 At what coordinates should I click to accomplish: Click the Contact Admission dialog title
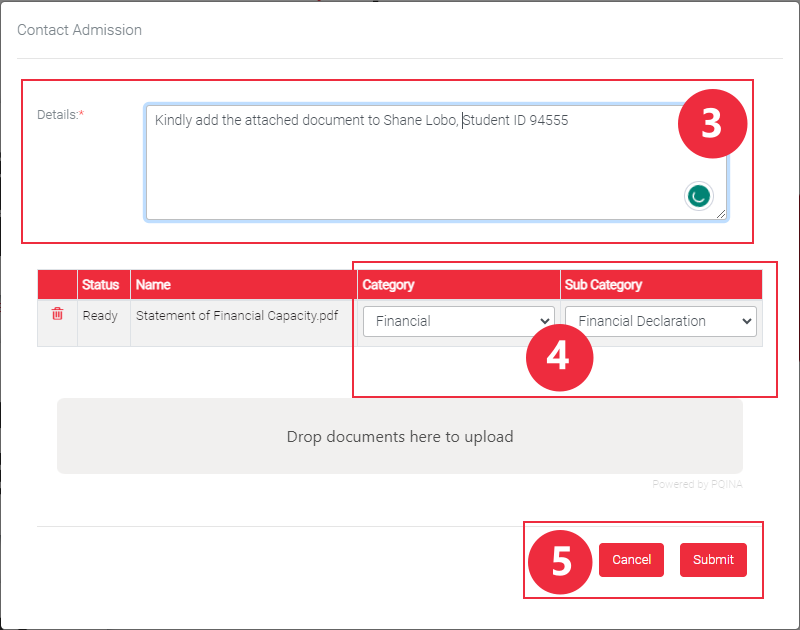[80, 30]
